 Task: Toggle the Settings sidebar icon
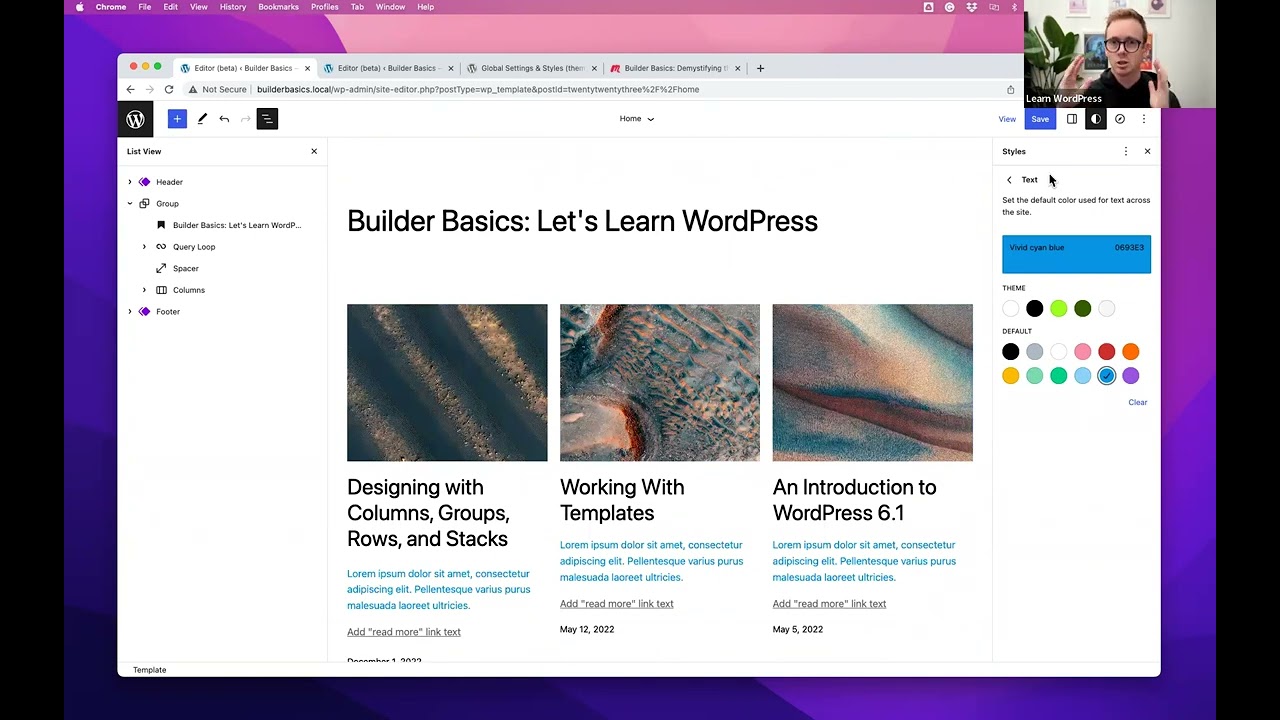pyautogui.click(x=1072, y=119)
